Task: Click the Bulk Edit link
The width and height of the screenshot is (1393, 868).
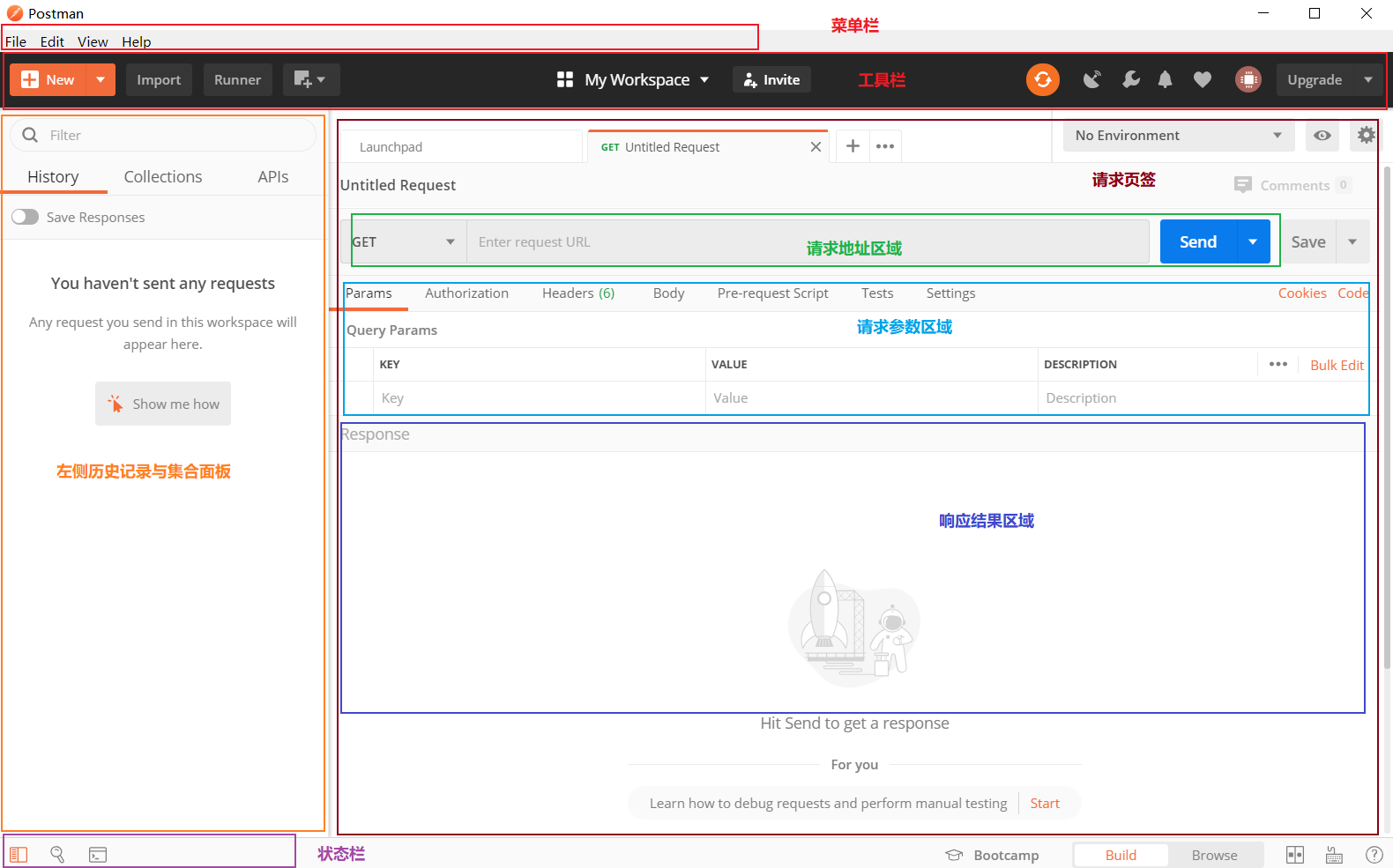Action: click(x=1337, y=365)
